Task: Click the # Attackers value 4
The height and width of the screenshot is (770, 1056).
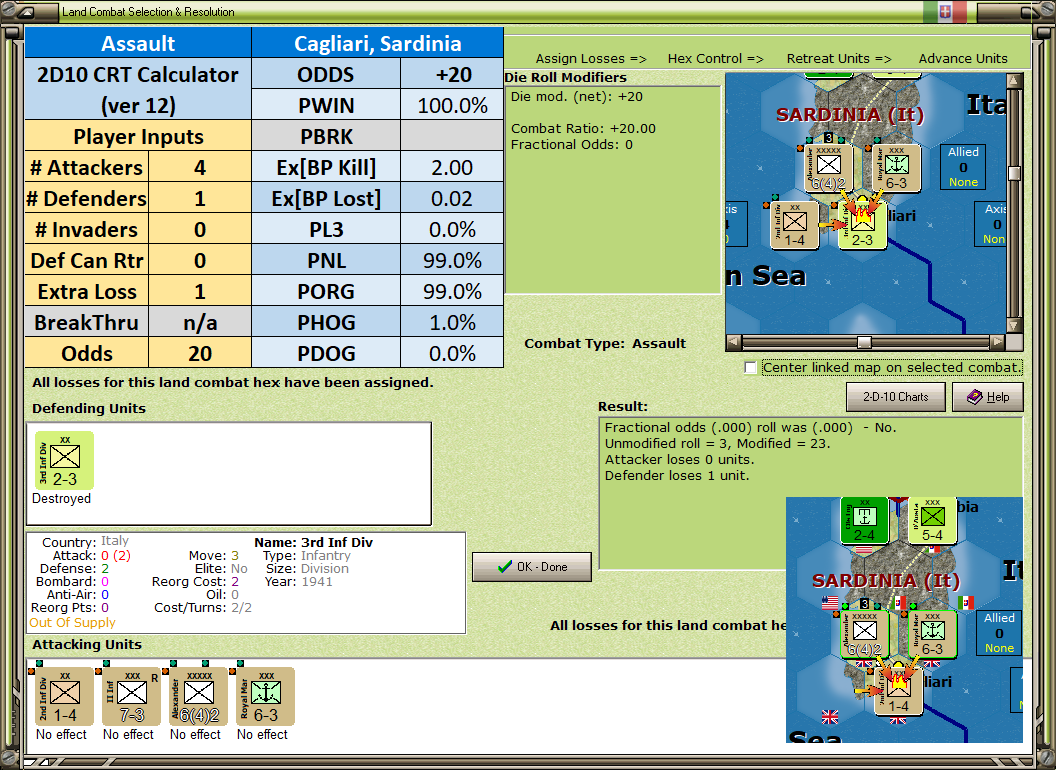Action: click(200, 168)
